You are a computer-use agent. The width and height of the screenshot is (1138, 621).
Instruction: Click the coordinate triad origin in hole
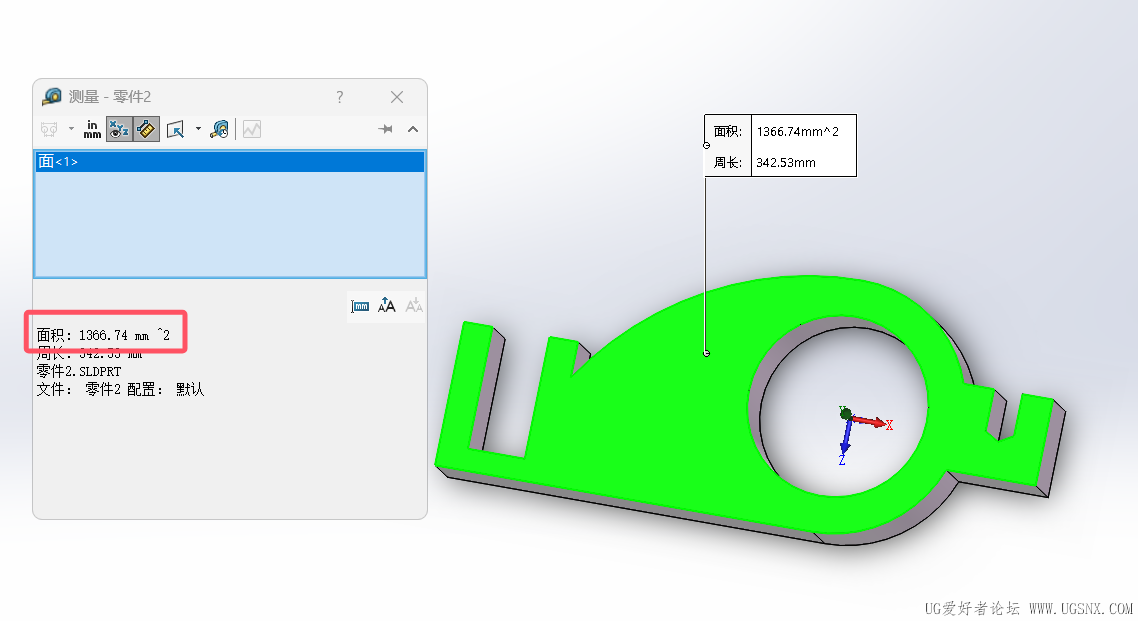pos(846,414)
